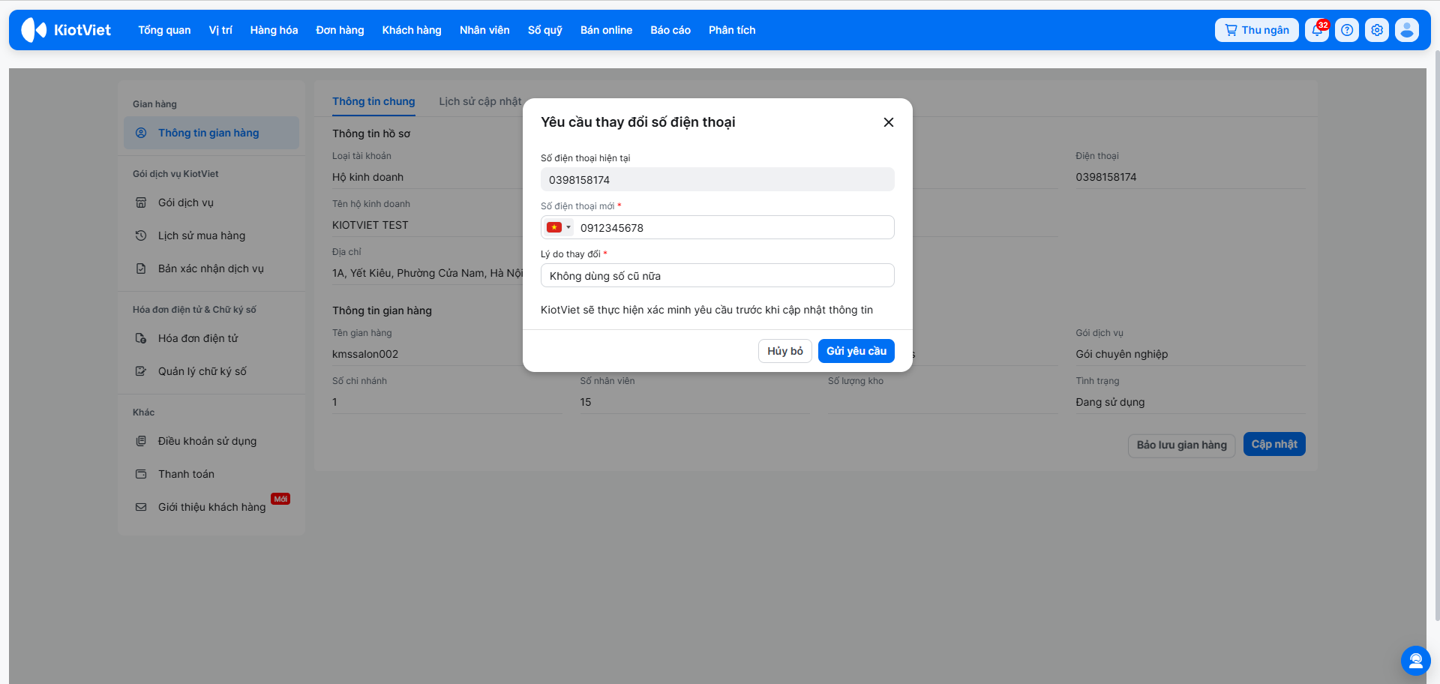Screen dimensions: 1440x684
Task: Open the Hàng hóa menu
Action: (274, 30)
